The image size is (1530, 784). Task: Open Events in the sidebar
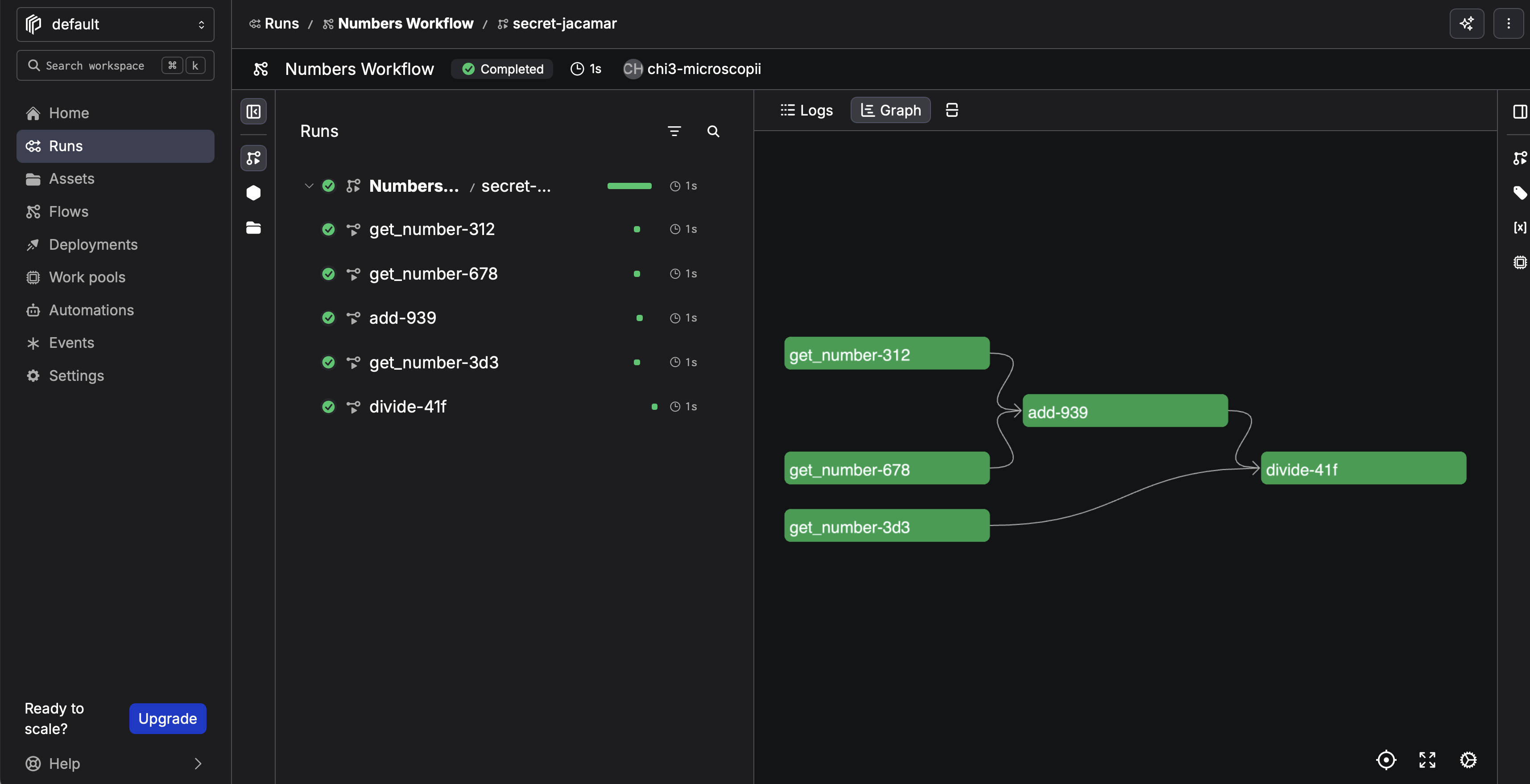coord(115,342)
